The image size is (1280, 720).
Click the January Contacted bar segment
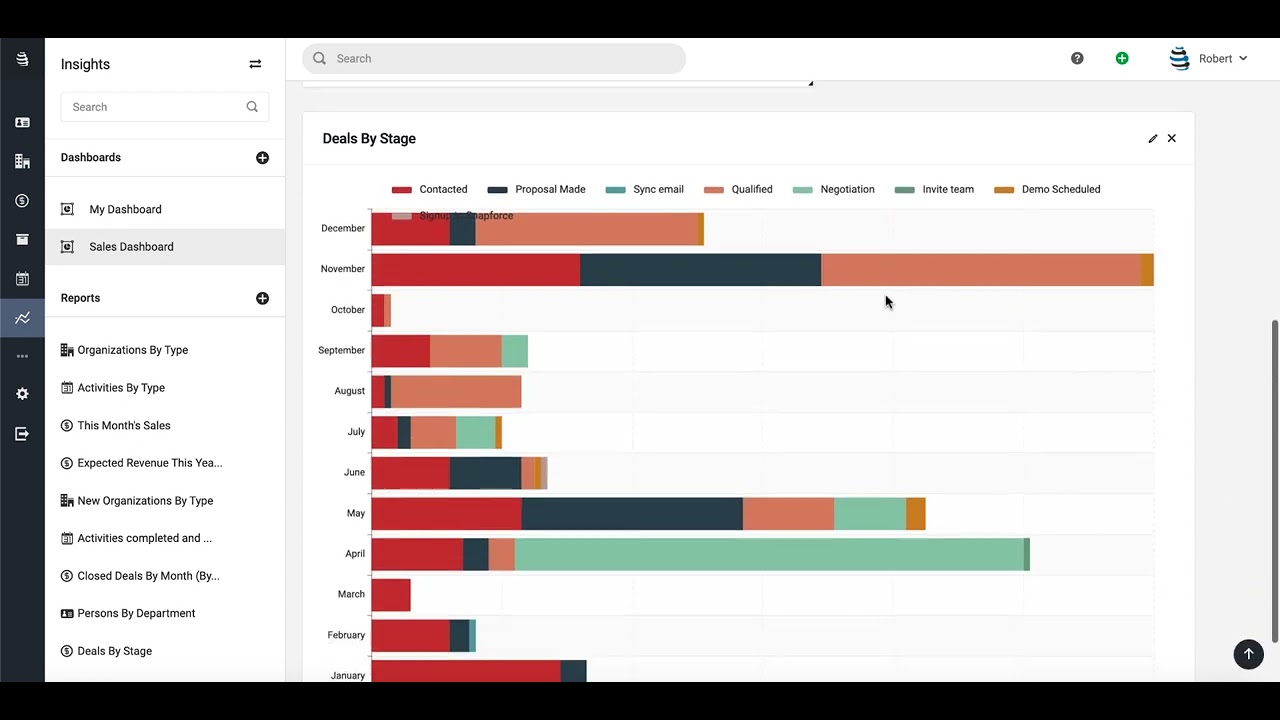(x=465, y=672)
